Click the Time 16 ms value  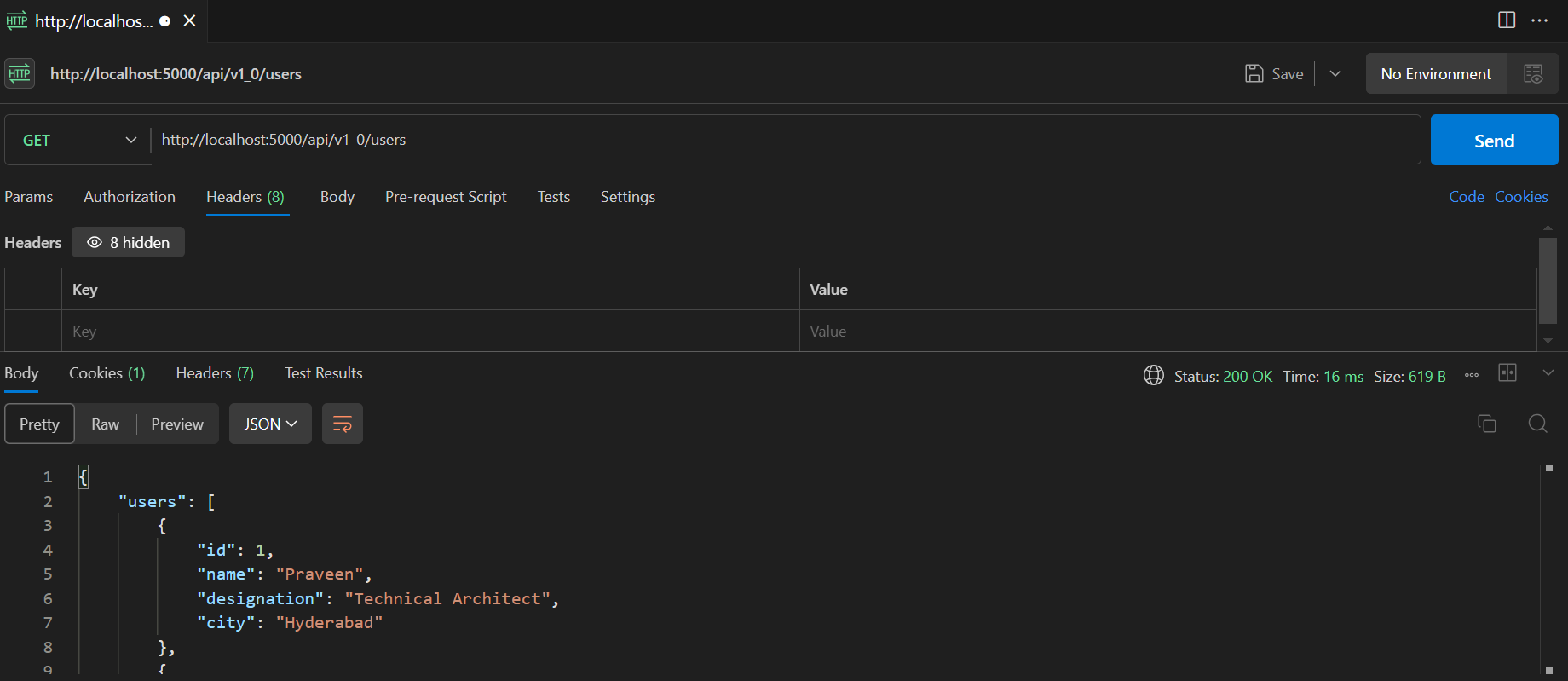pos(1343,376)
